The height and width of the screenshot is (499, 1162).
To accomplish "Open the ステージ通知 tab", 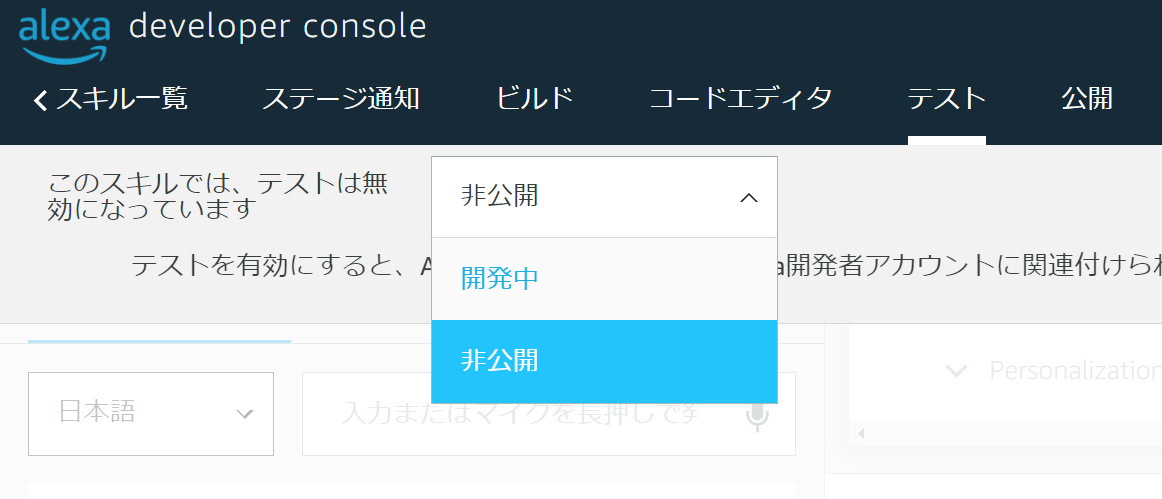I will click(341, 99).
